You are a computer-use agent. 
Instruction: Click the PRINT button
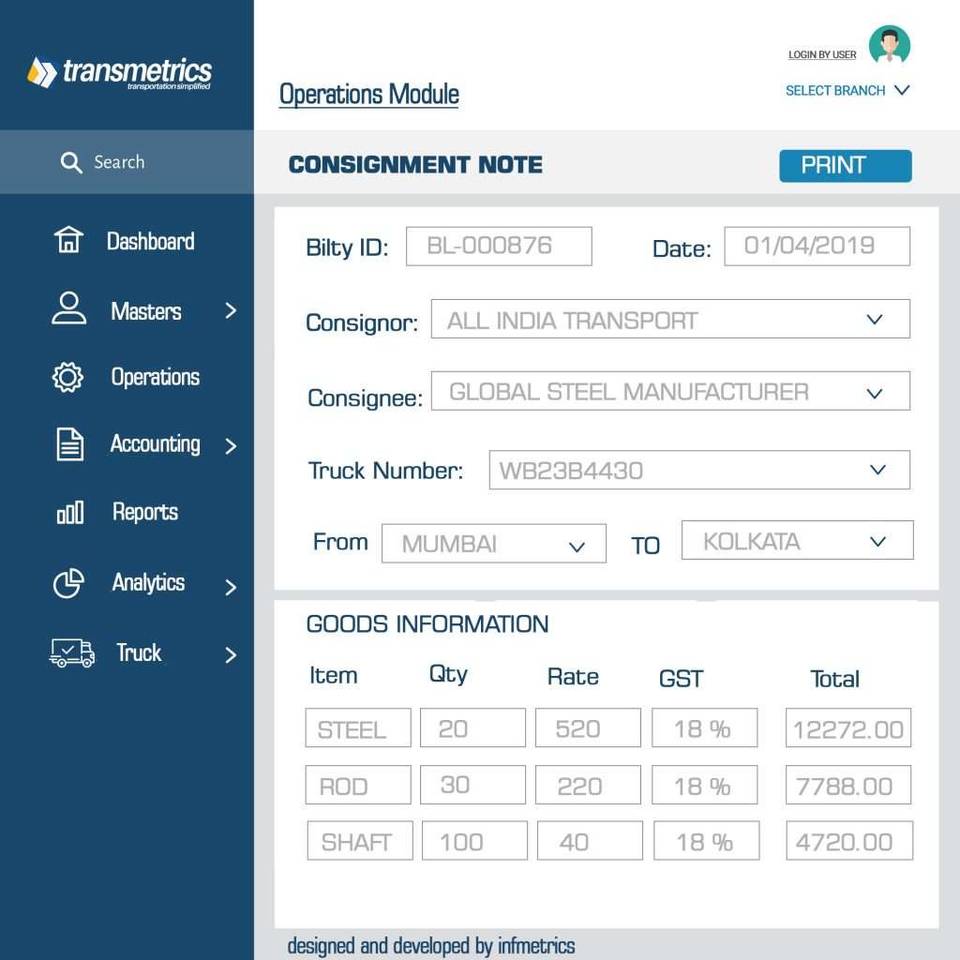845,166
